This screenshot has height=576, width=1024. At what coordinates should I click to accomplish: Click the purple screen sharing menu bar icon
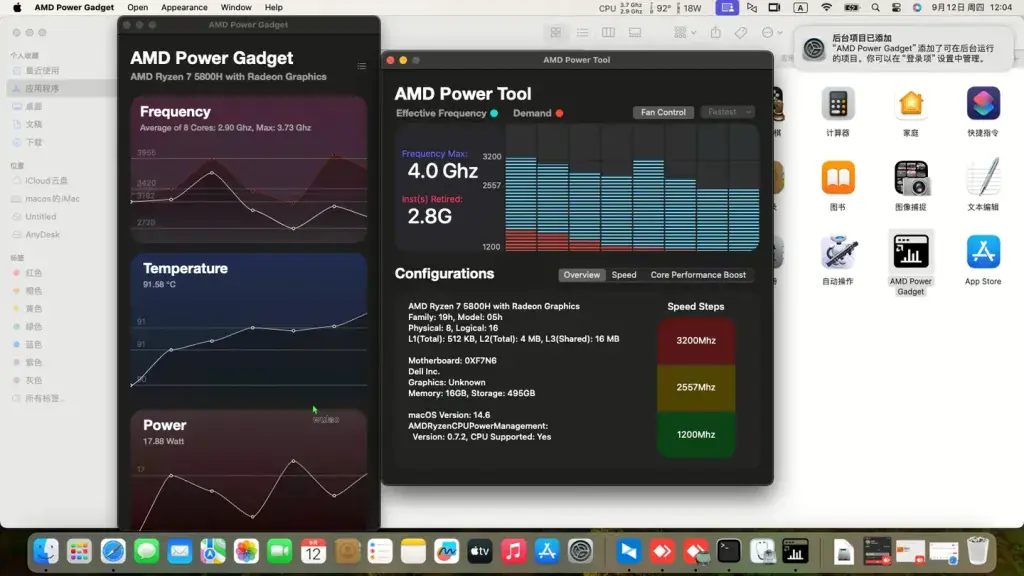pos(727,8)
